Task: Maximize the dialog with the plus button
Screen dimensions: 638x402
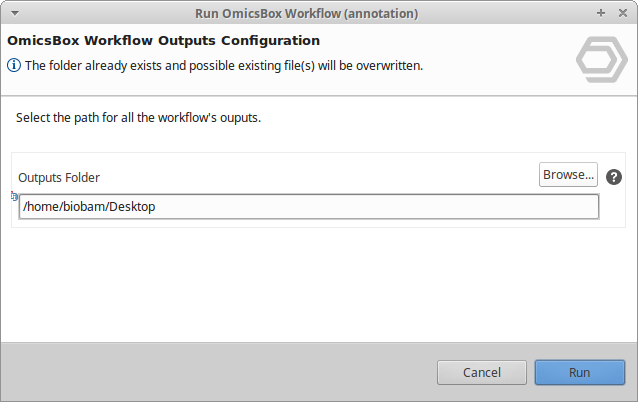Action: tap(600, 13)
